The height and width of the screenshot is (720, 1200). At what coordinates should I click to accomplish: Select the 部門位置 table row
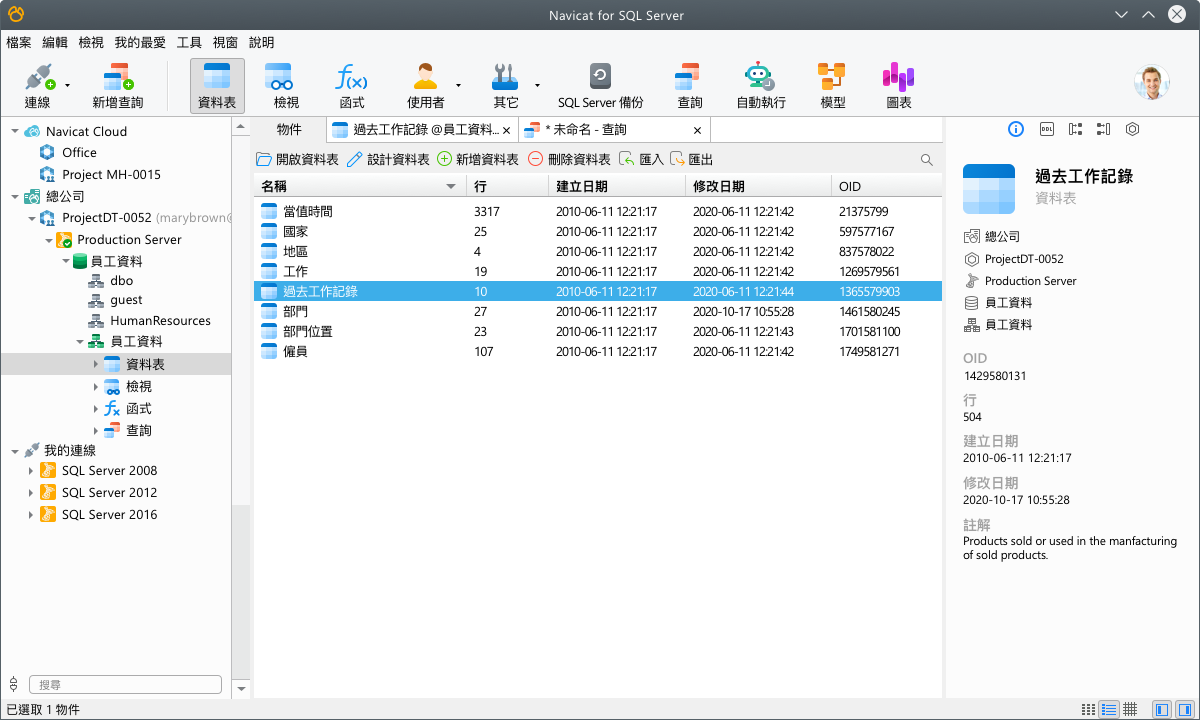[598, 331]
